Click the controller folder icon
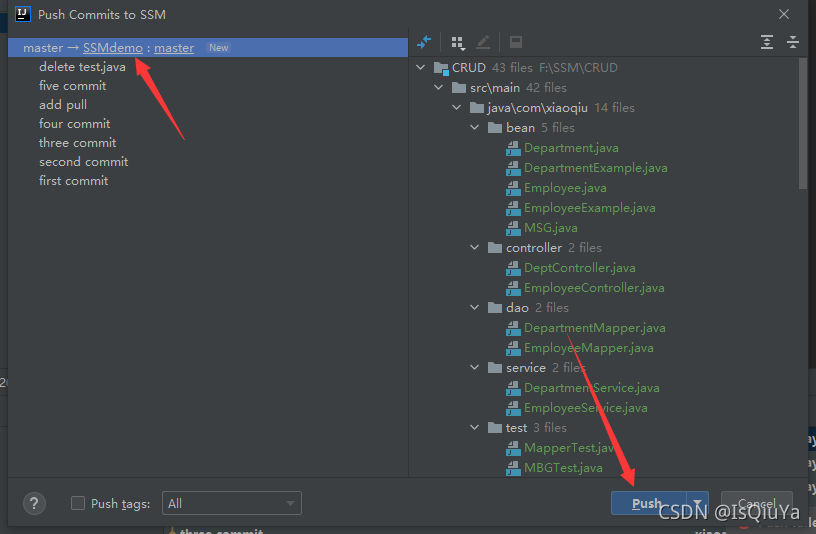This screenshot has width=816, height=534. click(495, 248)
